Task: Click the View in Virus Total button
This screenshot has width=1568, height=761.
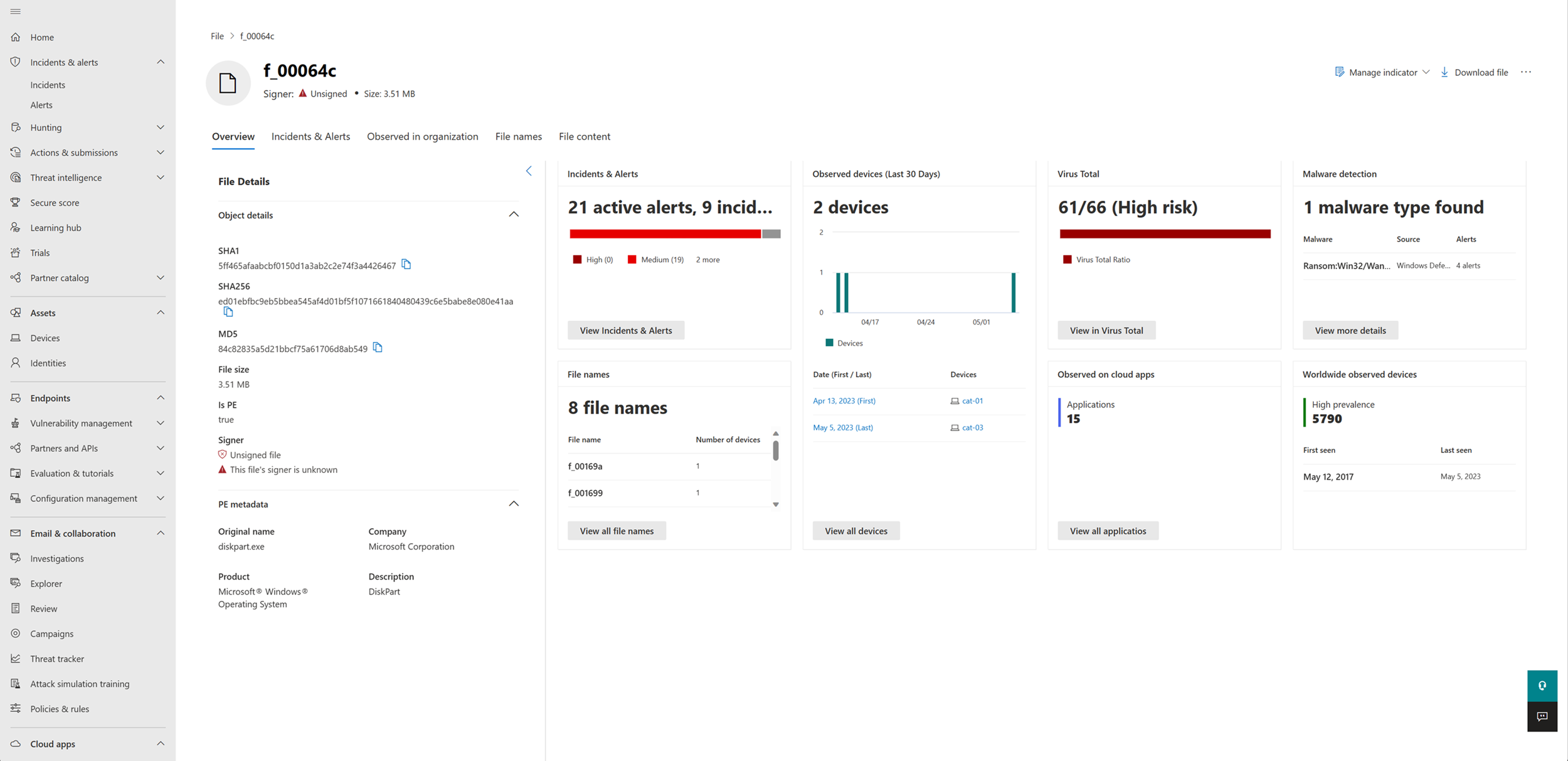Action: [1106, 331]
